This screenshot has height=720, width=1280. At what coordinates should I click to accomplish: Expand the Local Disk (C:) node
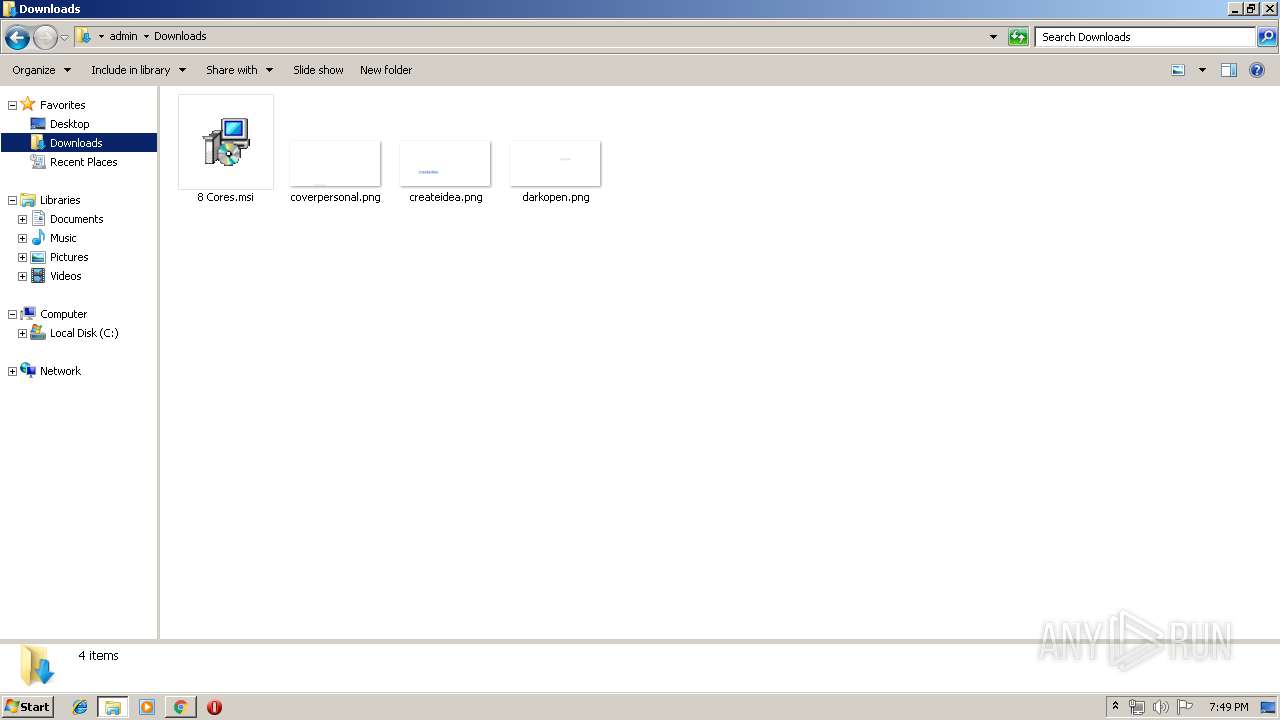click(22, 333)
